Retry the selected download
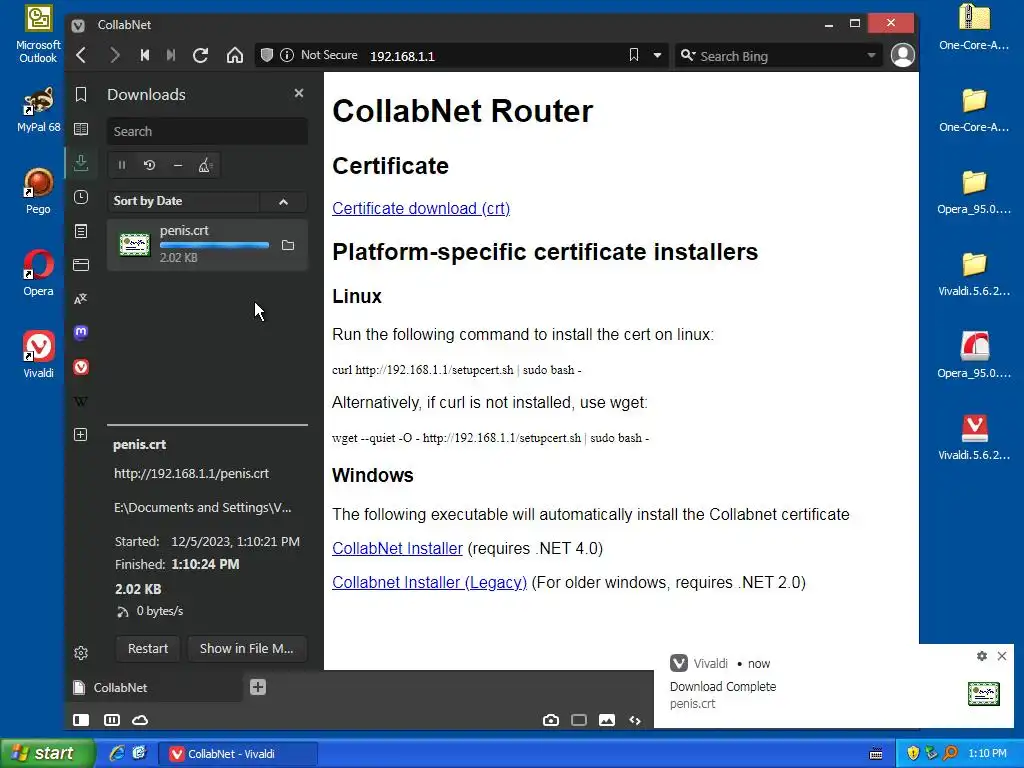Image resolution: width=1024 pixels, height=768 pixels. [150, 165]
